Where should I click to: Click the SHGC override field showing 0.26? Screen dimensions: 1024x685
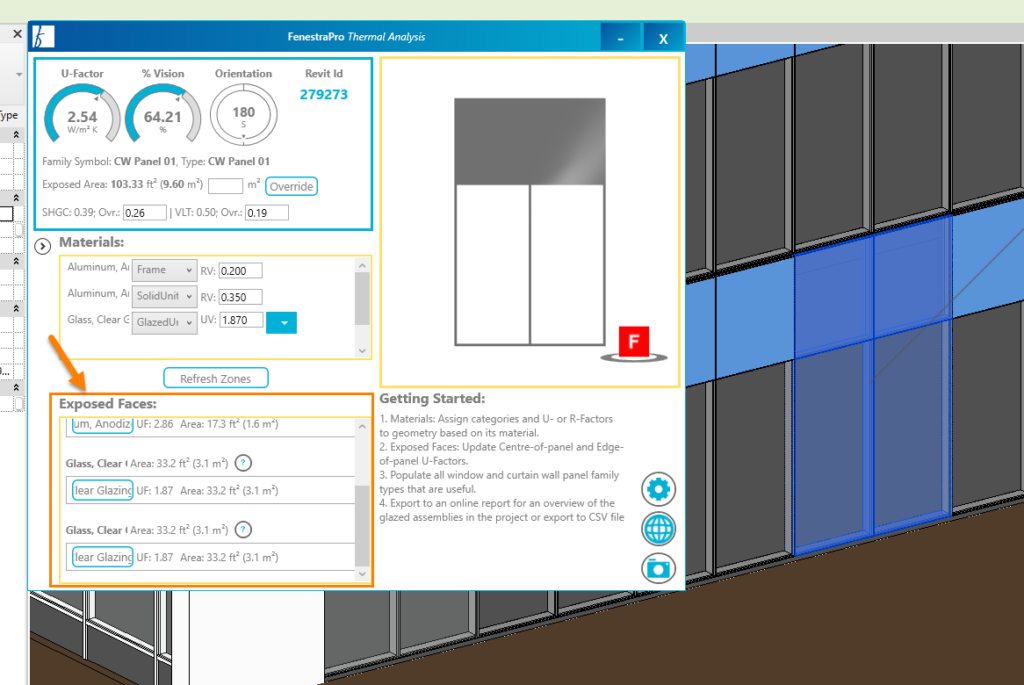click(x=144, y=213)
